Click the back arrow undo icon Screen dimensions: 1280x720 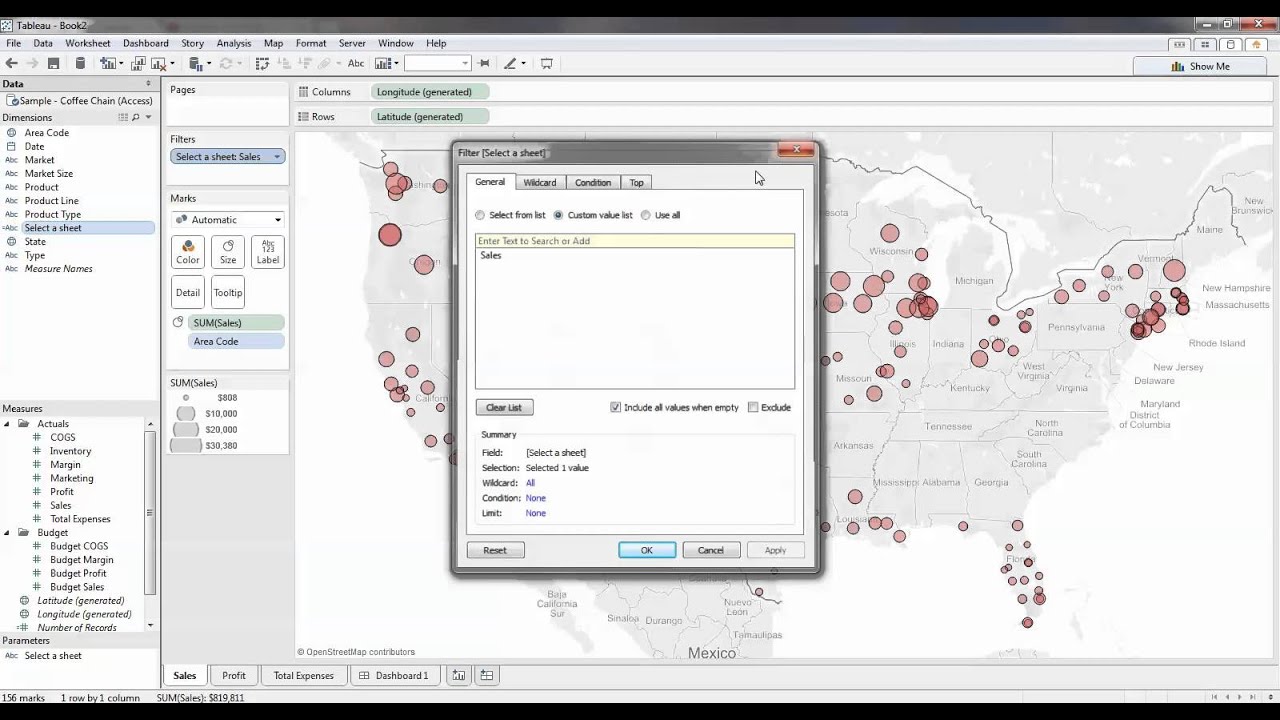click(x=11, y=63)
